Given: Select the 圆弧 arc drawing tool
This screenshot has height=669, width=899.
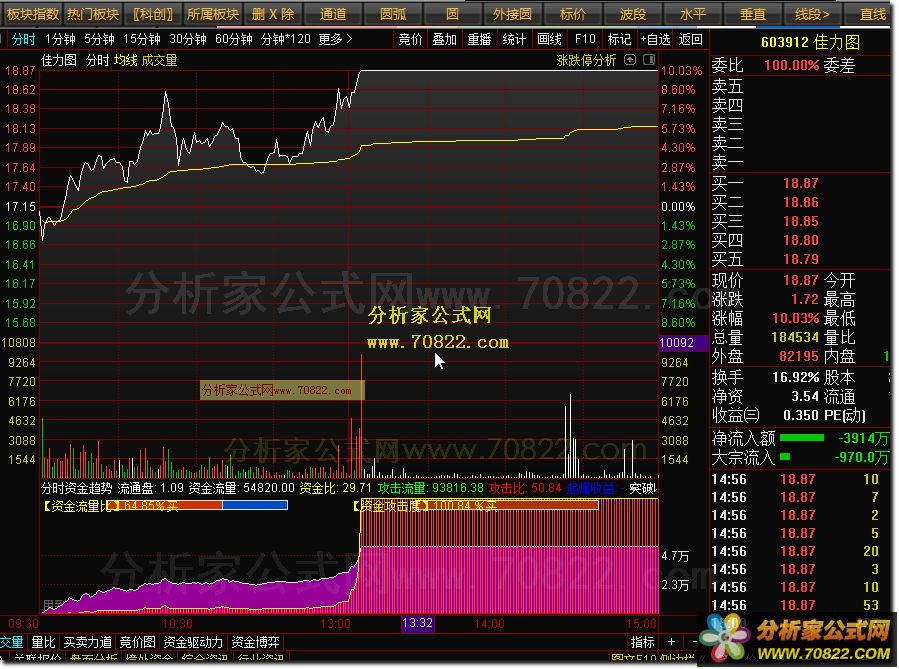Looking at the screenshot, I should pos(393,14).
